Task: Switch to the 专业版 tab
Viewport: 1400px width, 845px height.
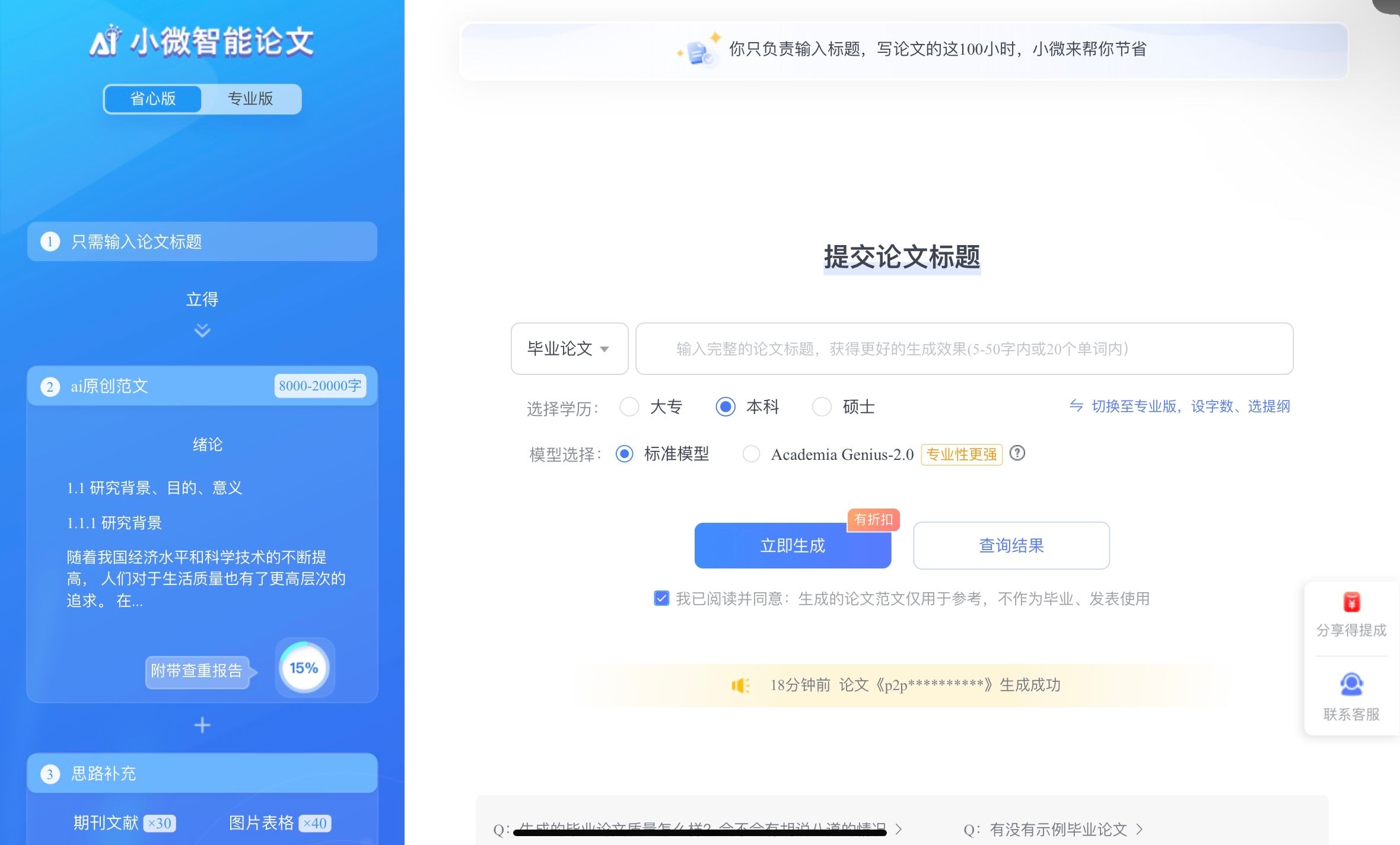Action: (x=250, y=99)
